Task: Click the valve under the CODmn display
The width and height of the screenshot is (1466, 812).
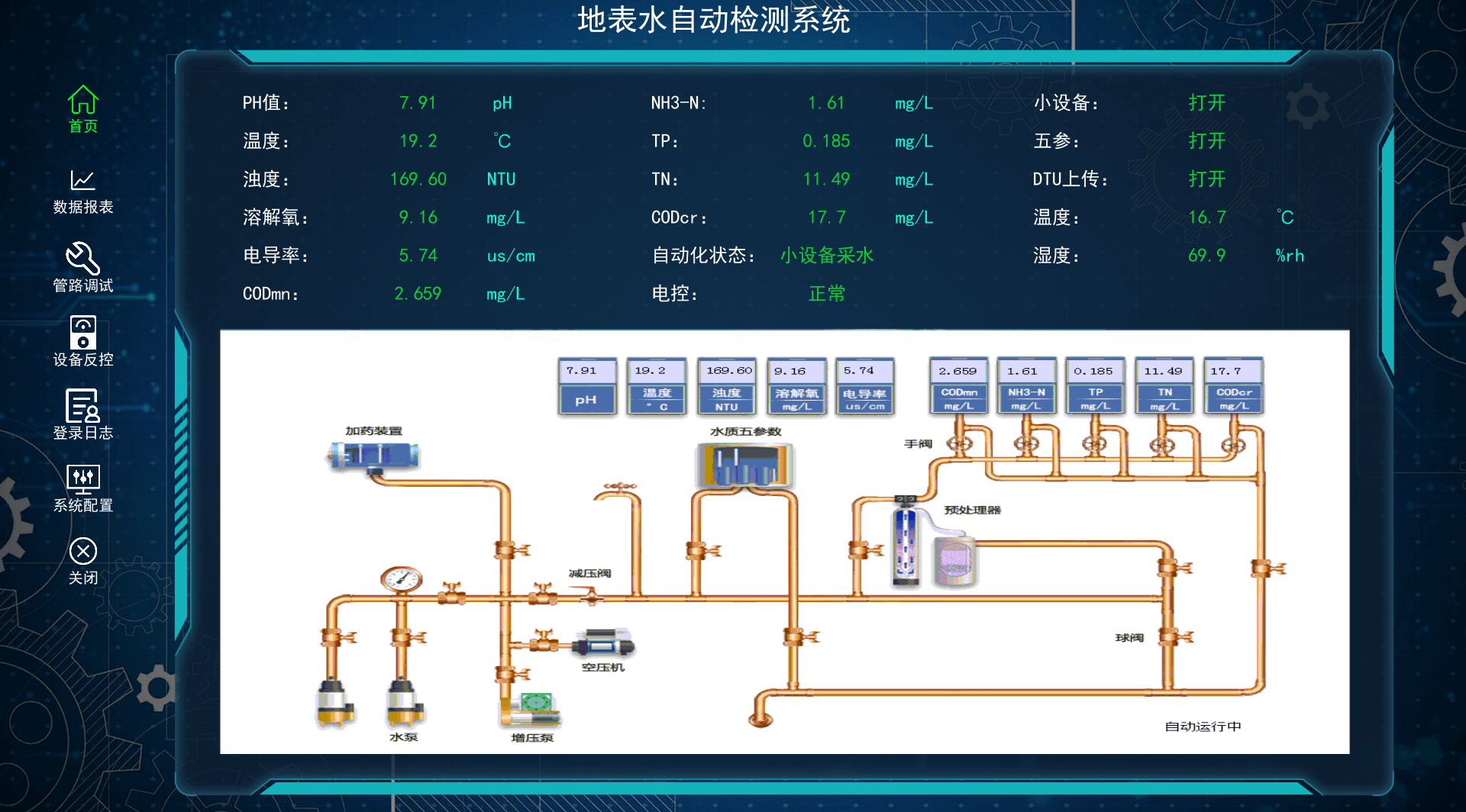Action: tap(959, 443)
